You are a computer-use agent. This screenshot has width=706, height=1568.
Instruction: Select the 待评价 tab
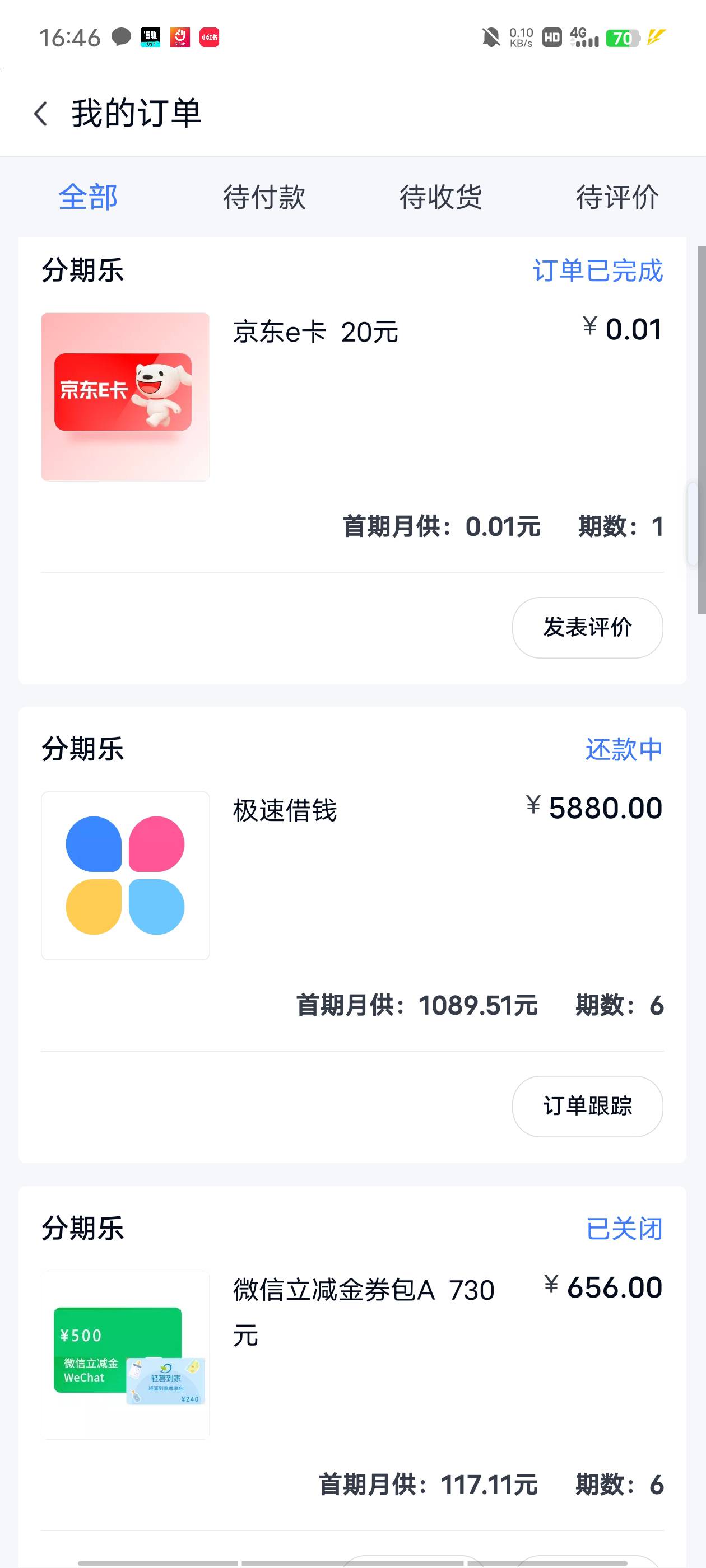coord(617,197)
